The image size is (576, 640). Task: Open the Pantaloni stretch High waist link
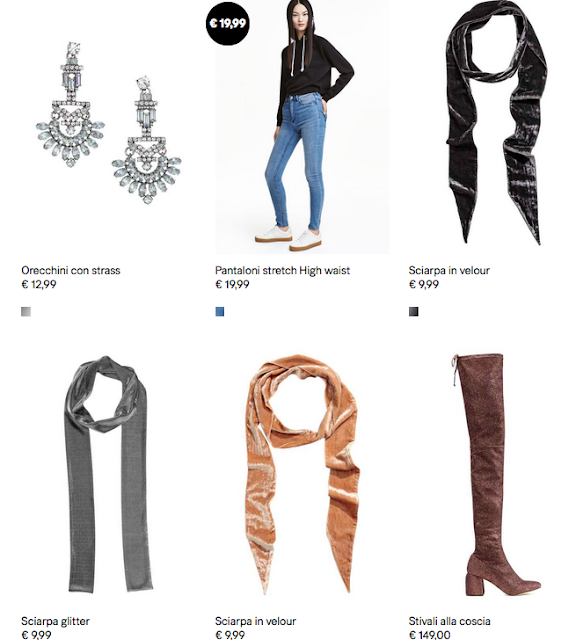[x=282, y=270]
